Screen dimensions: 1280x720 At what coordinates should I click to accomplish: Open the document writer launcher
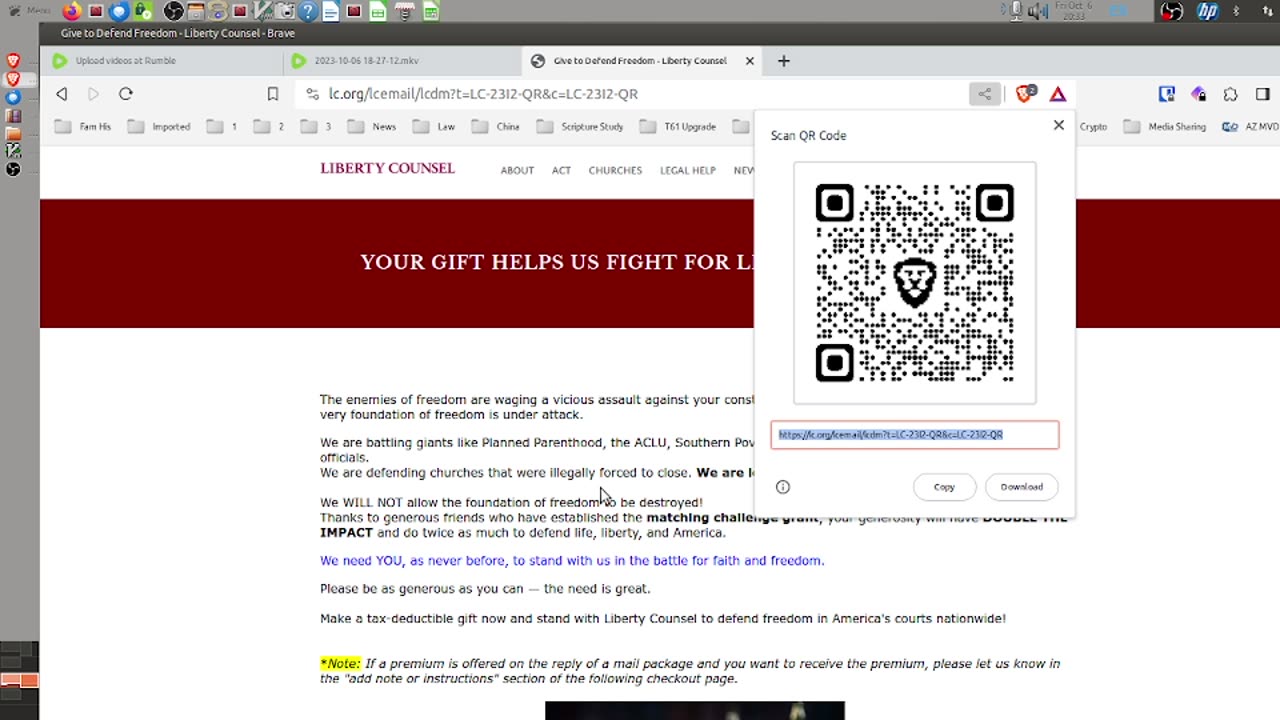coord(330,11)
